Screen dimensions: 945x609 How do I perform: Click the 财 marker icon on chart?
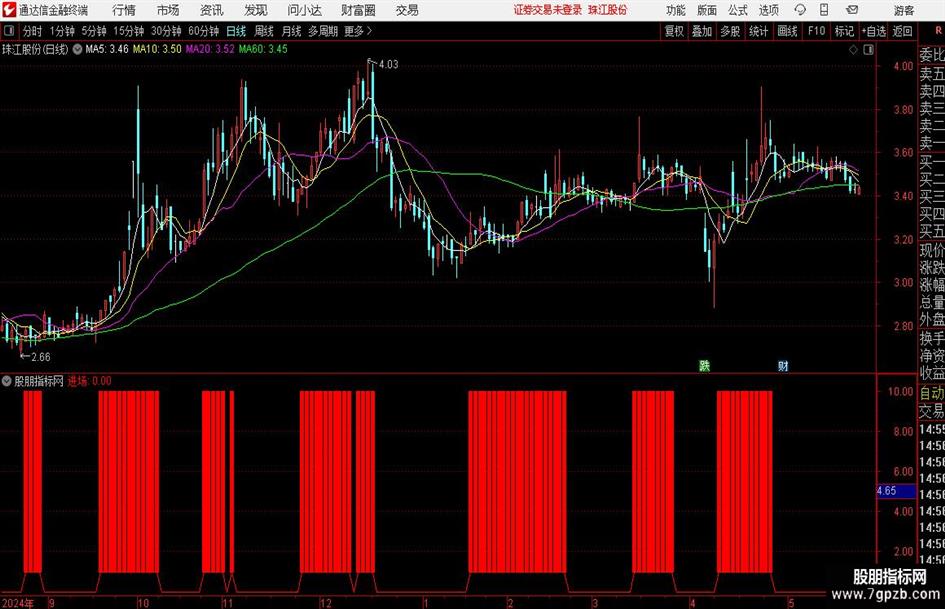tap(783, 365)
